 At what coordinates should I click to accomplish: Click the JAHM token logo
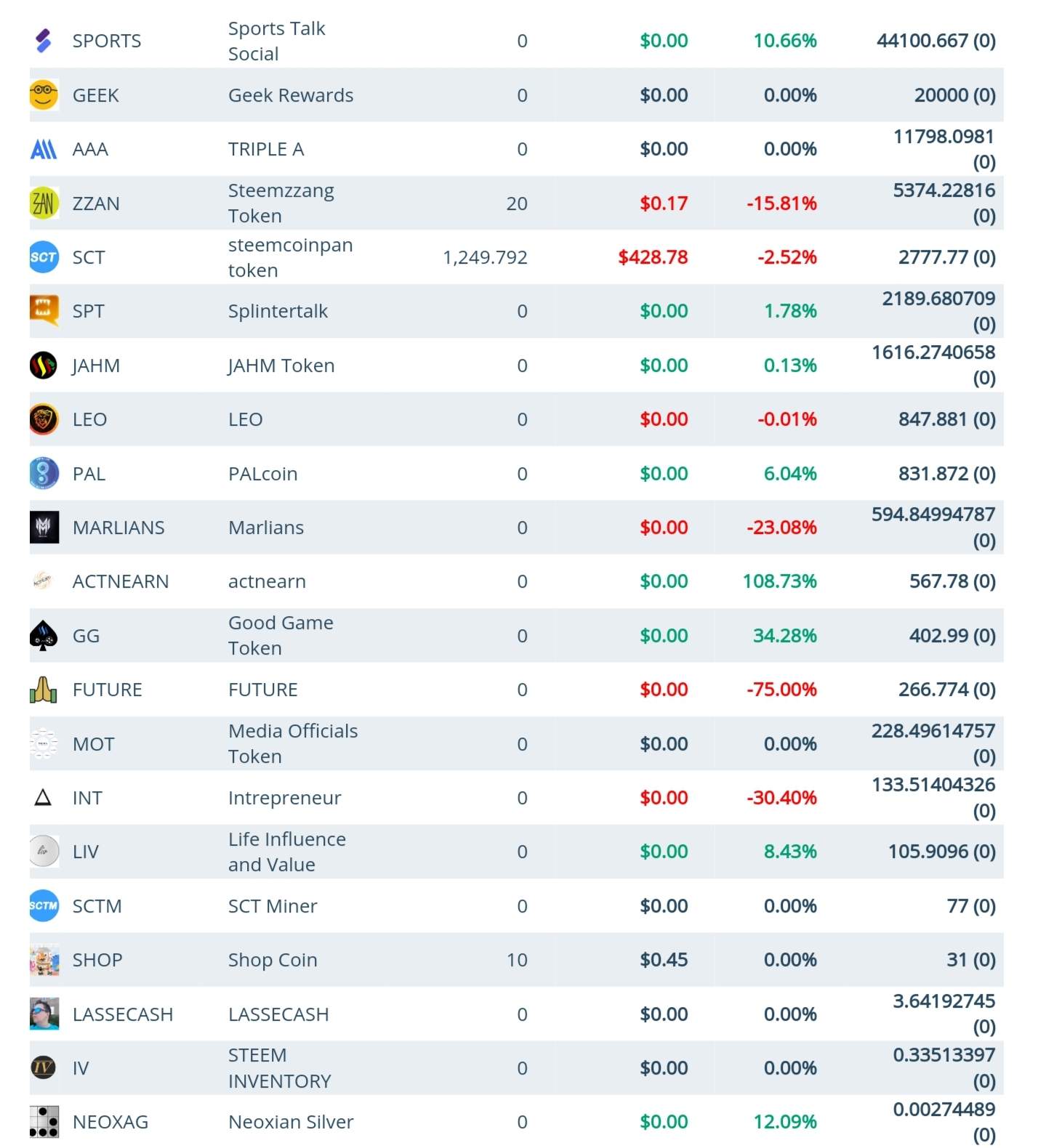[44, 365]
